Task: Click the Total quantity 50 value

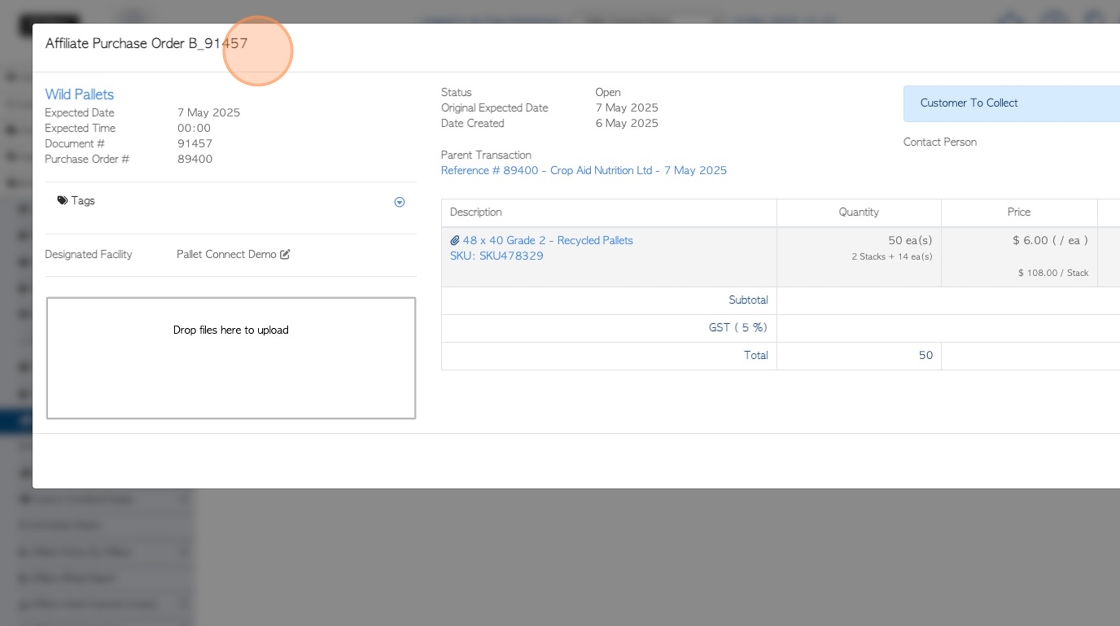Action: point(926,355)
